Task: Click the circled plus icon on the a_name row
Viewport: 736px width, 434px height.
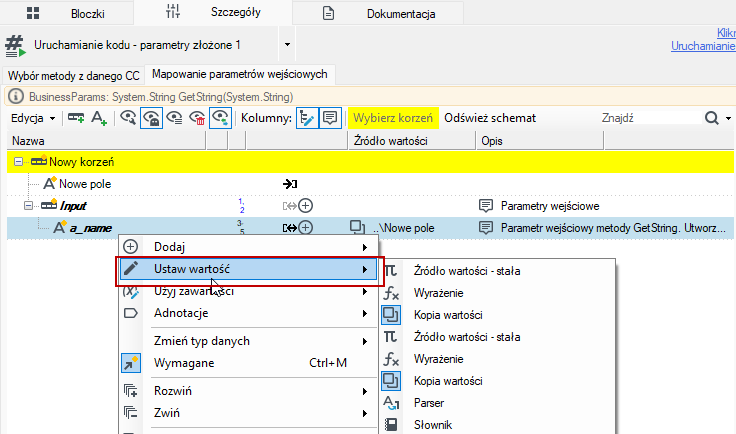Action: pyautogui.click(x=306, y=228)
